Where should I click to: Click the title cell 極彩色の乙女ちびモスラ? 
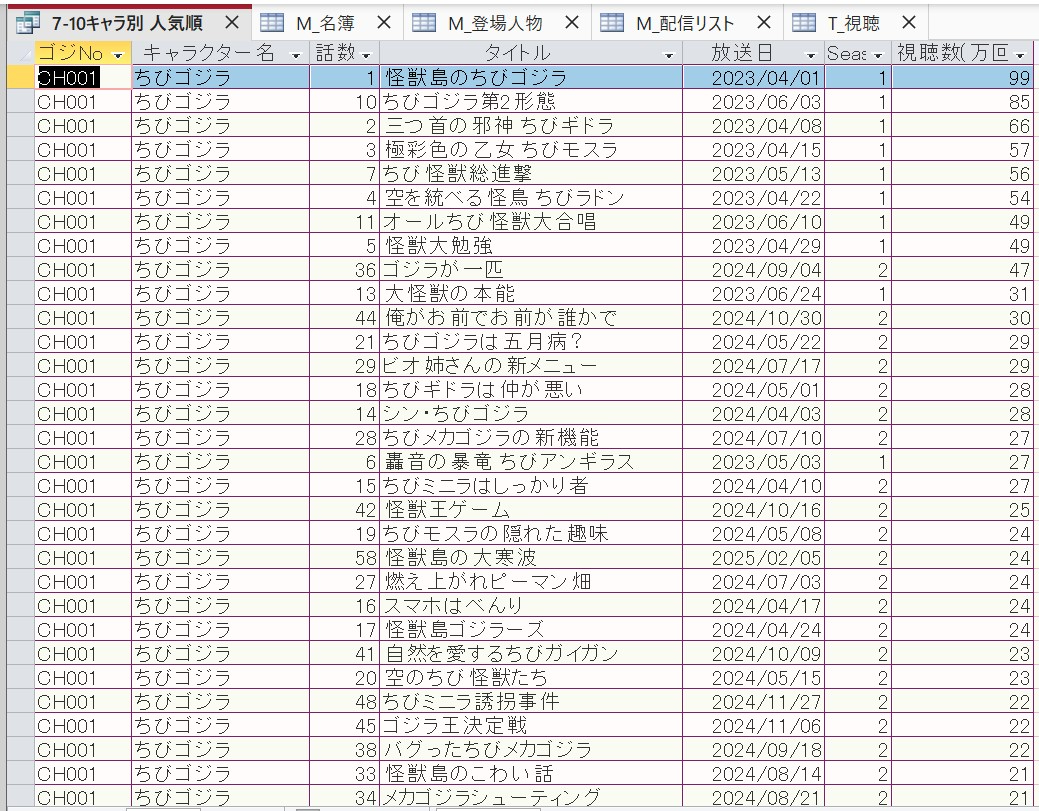tap(531, 150)
